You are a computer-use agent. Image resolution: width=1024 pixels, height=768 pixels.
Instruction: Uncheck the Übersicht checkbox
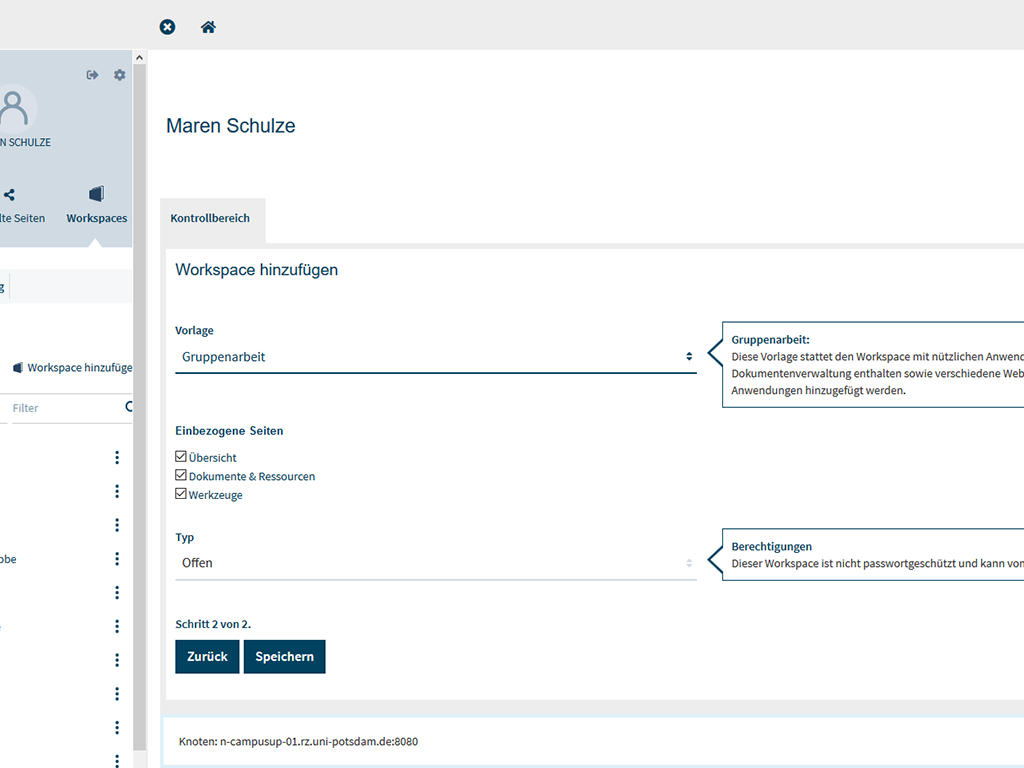[181, 457]
